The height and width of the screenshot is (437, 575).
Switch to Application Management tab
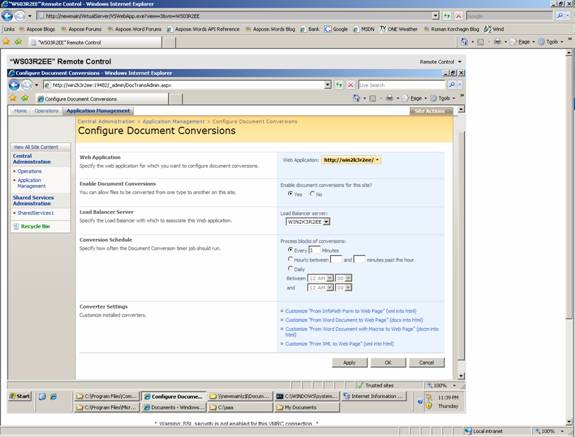(98, 111)
